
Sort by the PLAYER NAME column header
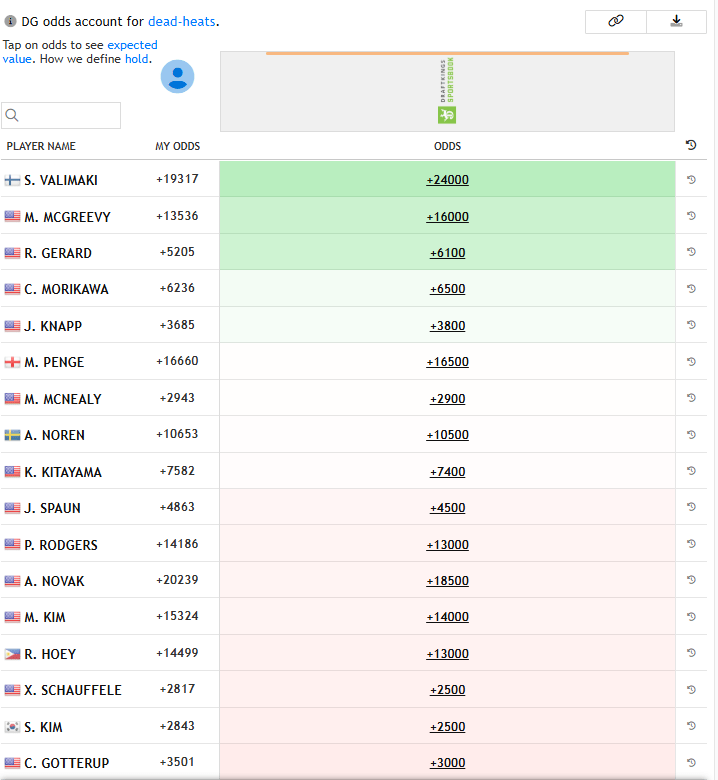click(x=41, y=146)
